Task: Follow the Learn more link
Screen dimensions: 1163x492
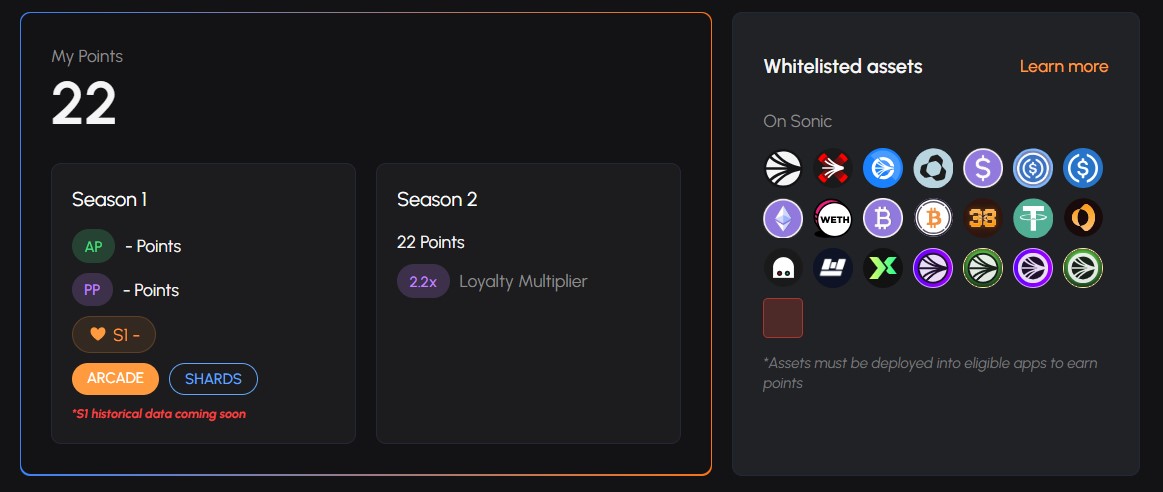Action: point(1064,66)
